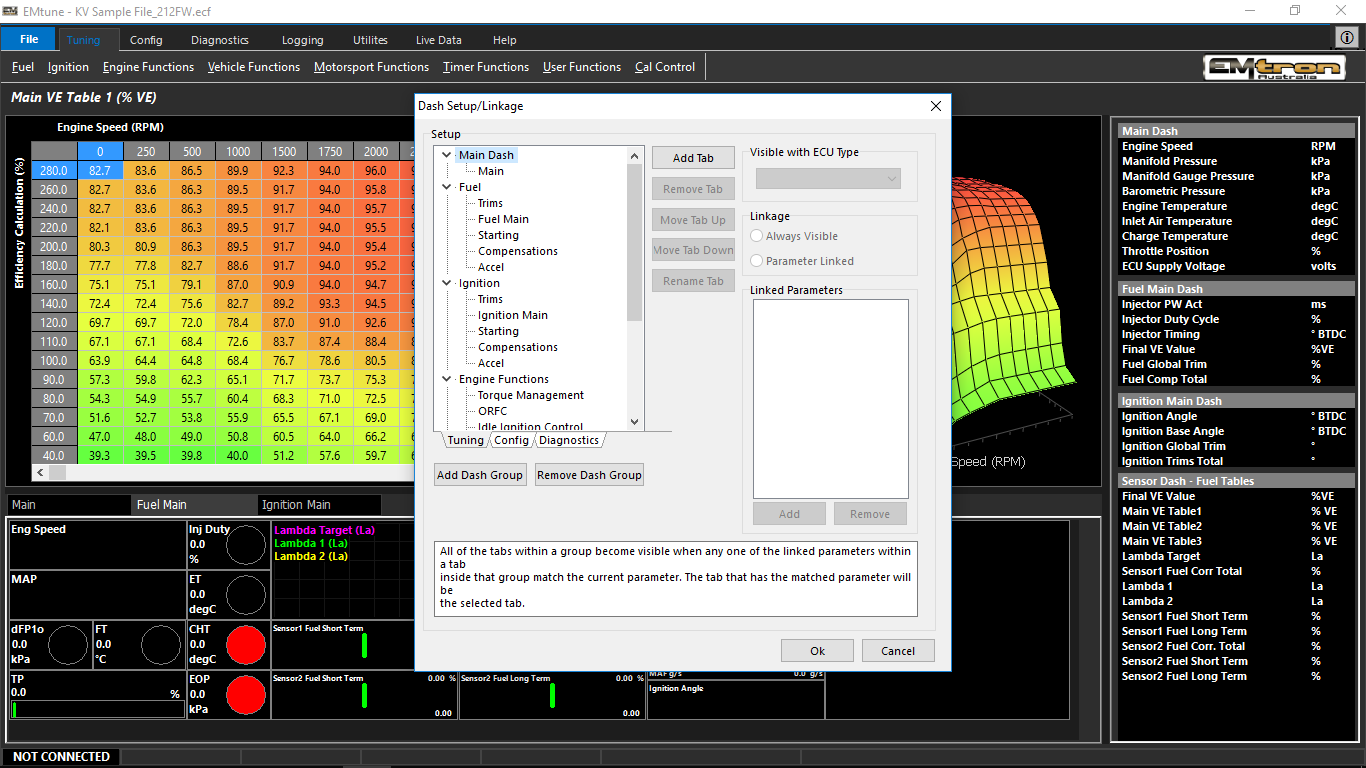Image resolution: width=1366 pixels, height=768 pixels.
Task: Close the Dash Setup/Linkage dialog with X
Action: (936, 106)
